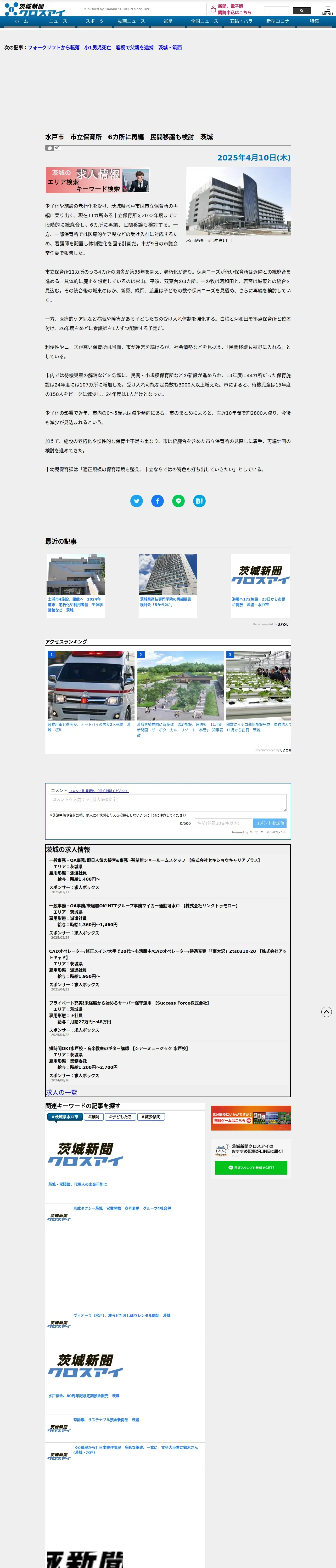Click the comment text area

168,802
